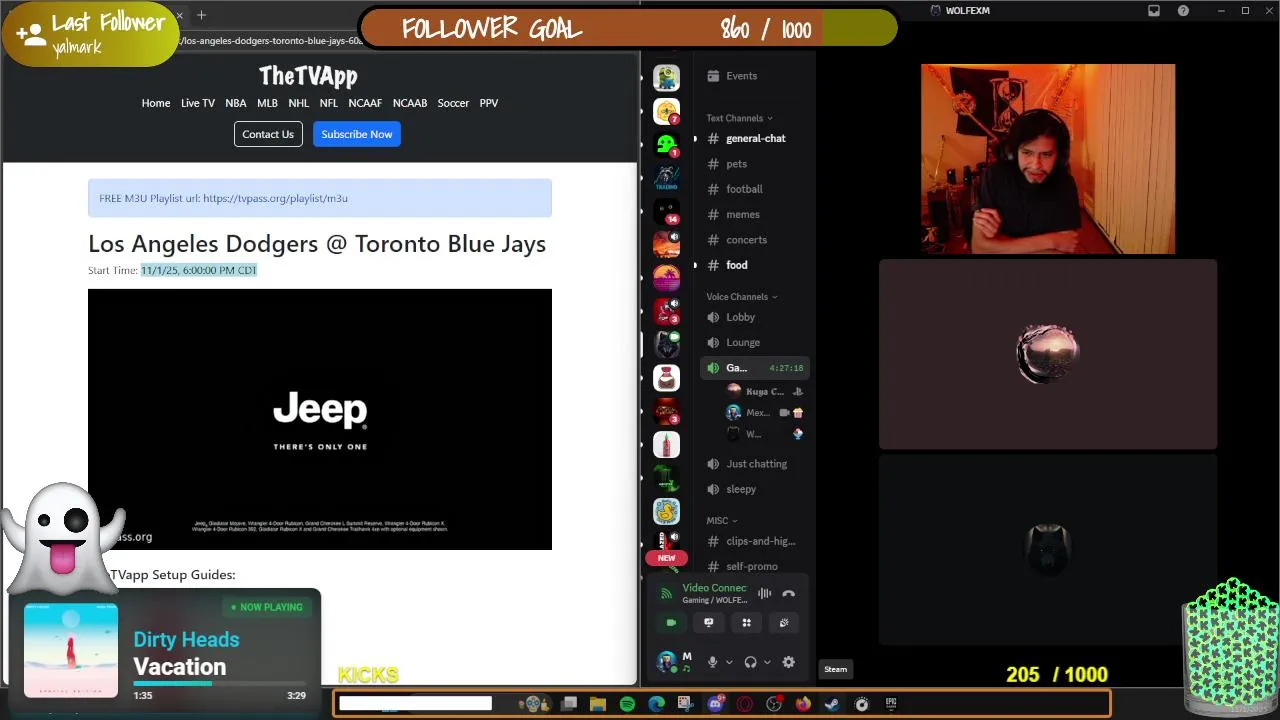1280x720 pixels.
Task: Open Opera GX from the taskbar
Action: tap(744, 704)
